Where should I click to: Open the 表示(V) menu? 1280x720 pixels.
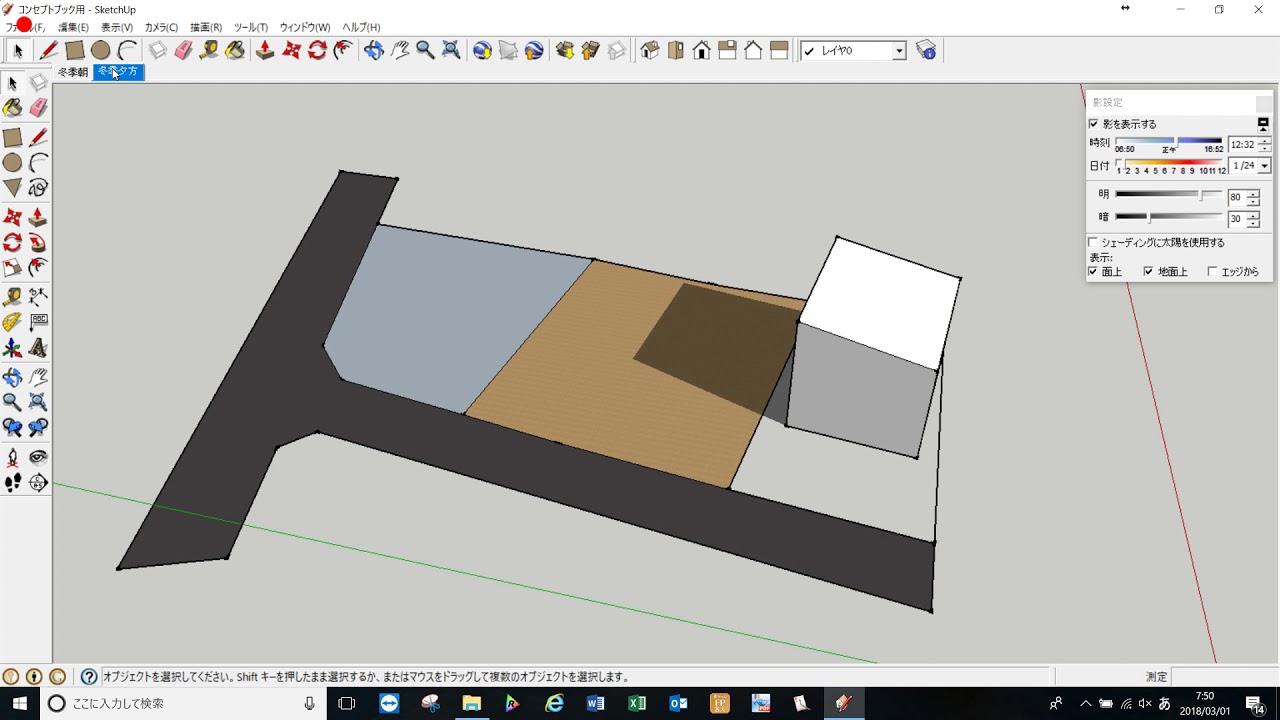pyautogui.click(x=116, y=27)
